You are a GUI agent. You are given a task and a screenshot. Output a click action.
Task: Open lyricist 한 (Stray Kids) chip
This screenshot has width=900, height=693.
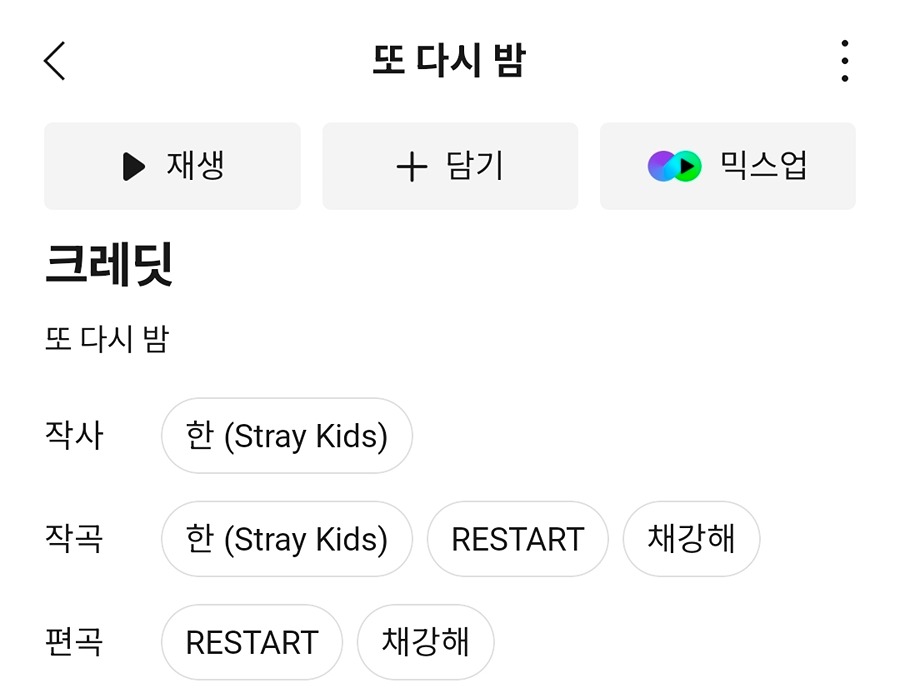pos(287,436)
